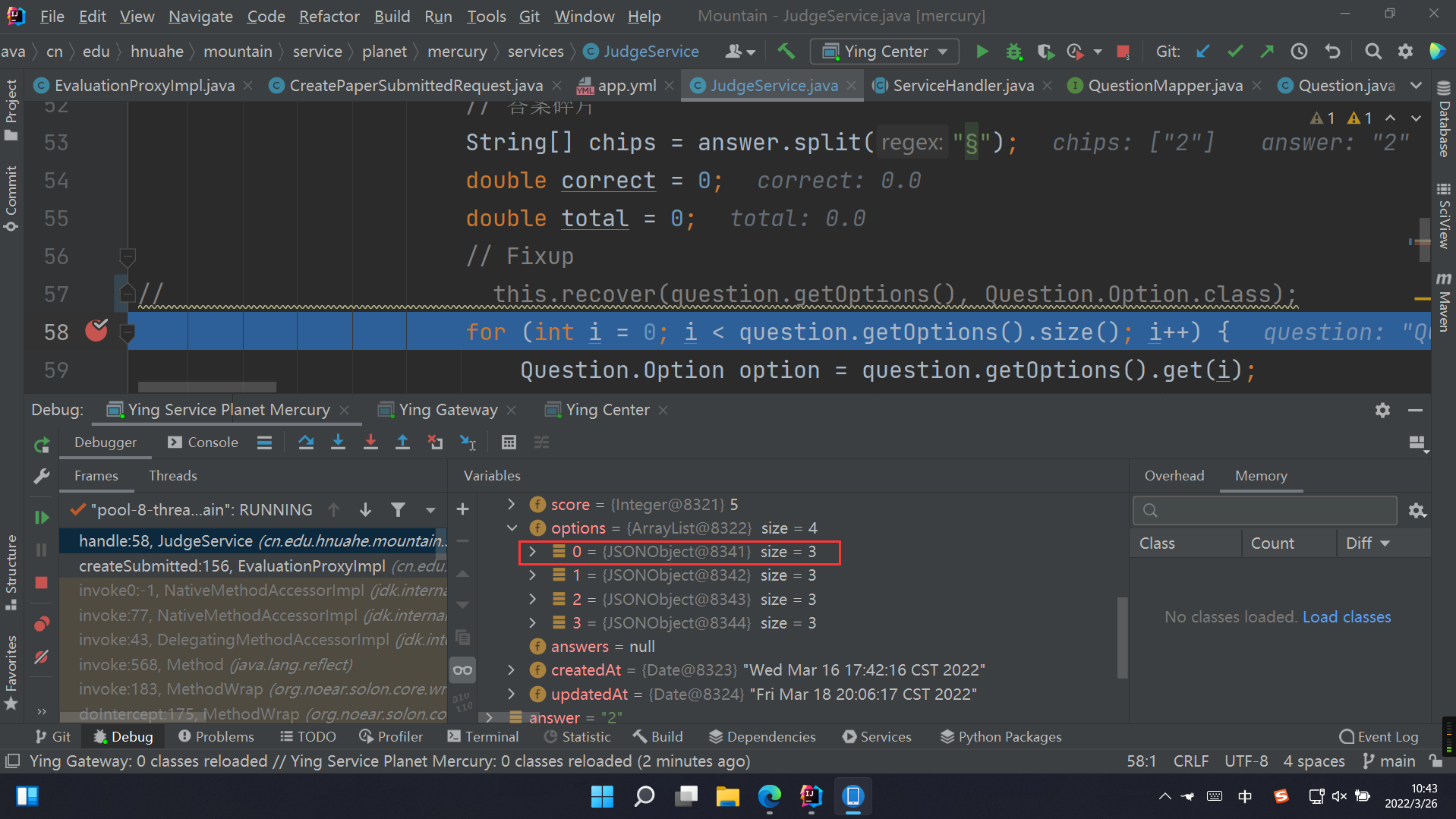
Task: Show hidden editor tabs dropdown
Action: (1416, 86)
